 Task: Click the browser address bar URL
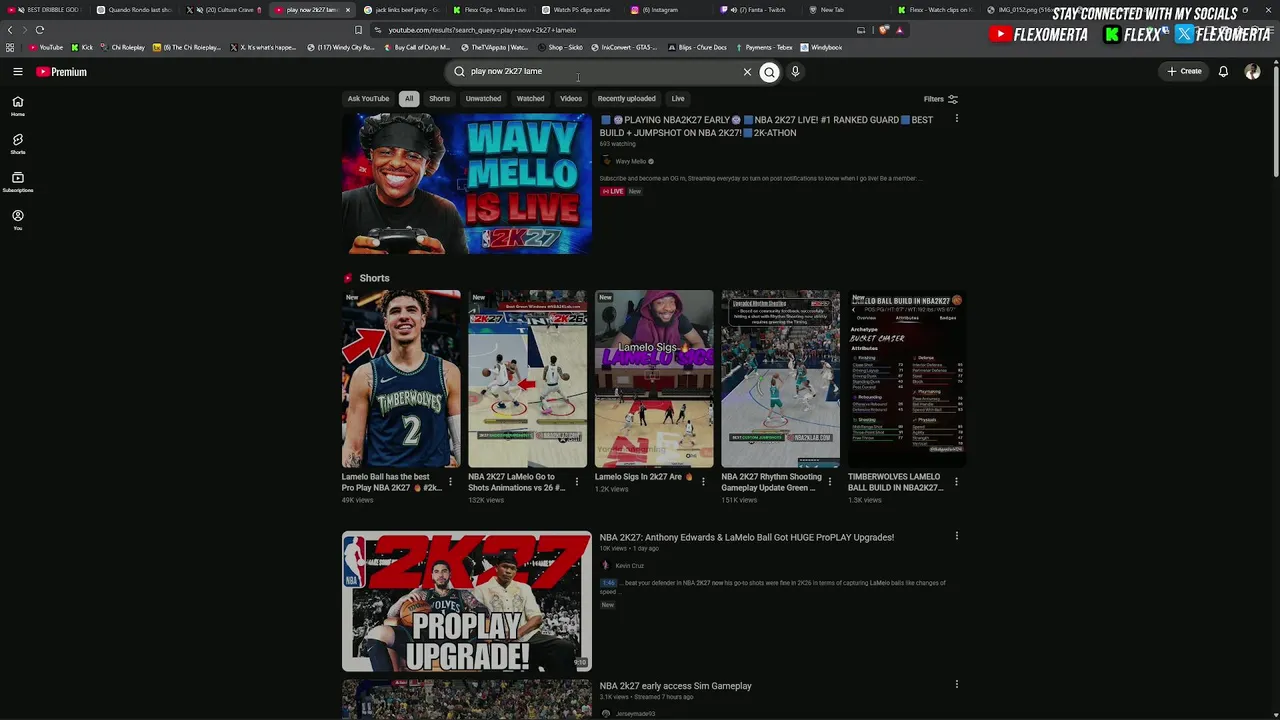click(482, 30)
